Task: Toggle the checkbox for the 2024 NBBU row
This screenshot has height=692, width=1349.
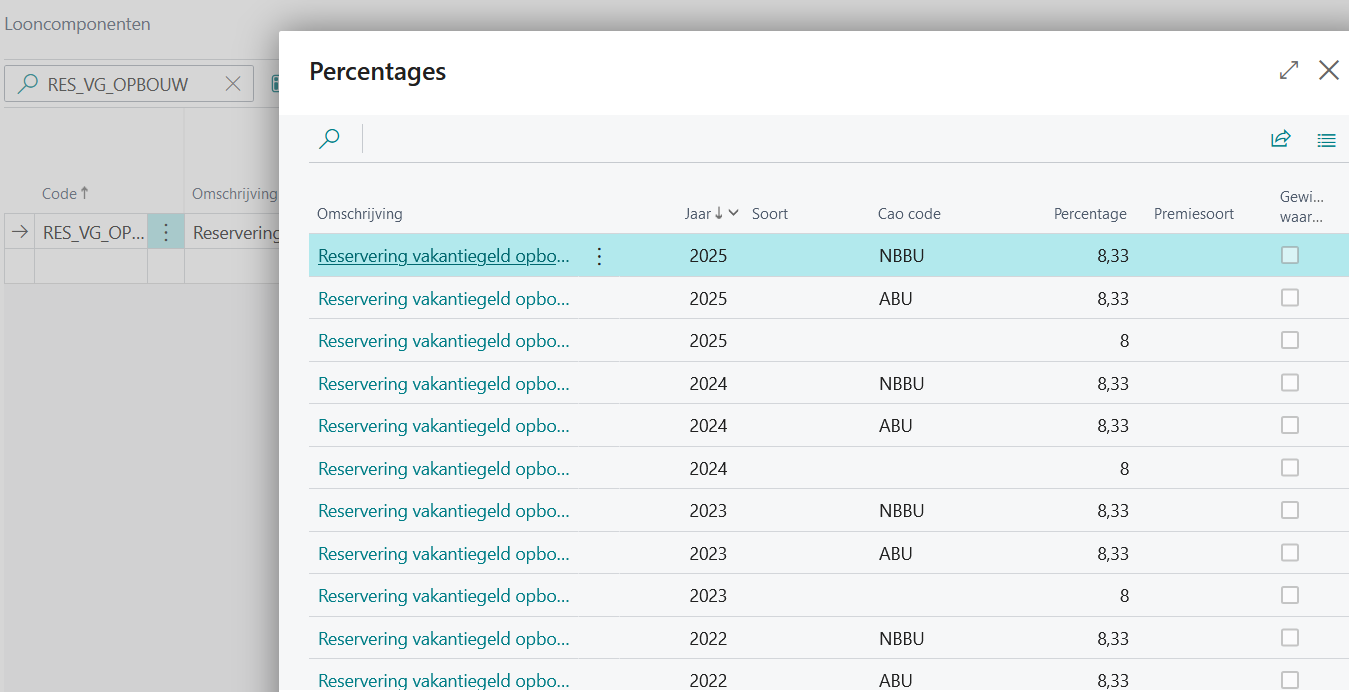Action: tap(1290, 383)
